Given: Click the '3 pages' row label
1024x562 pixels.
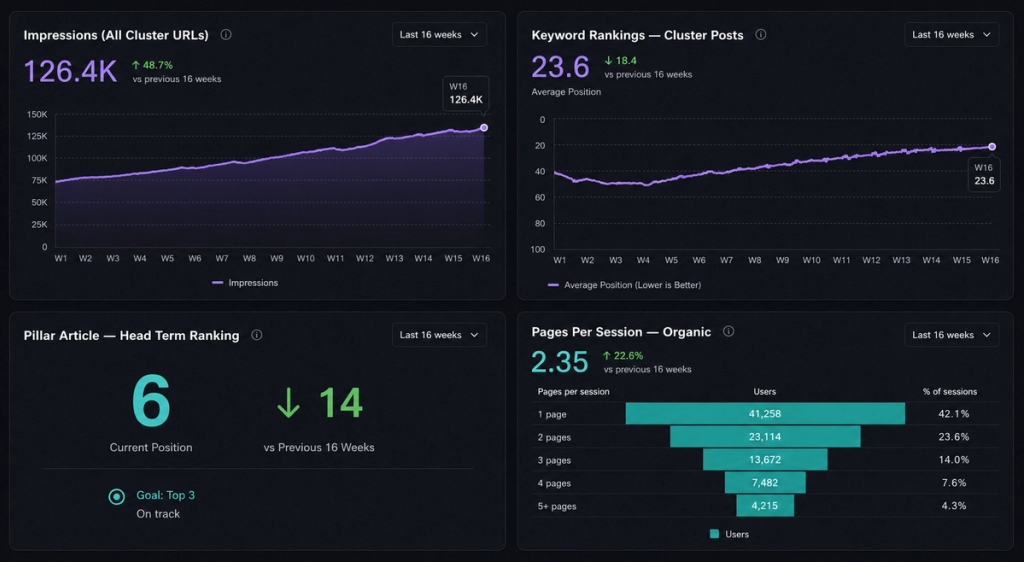Looking at the screenshot, I should pyautogui.click(x=554, y=460).
